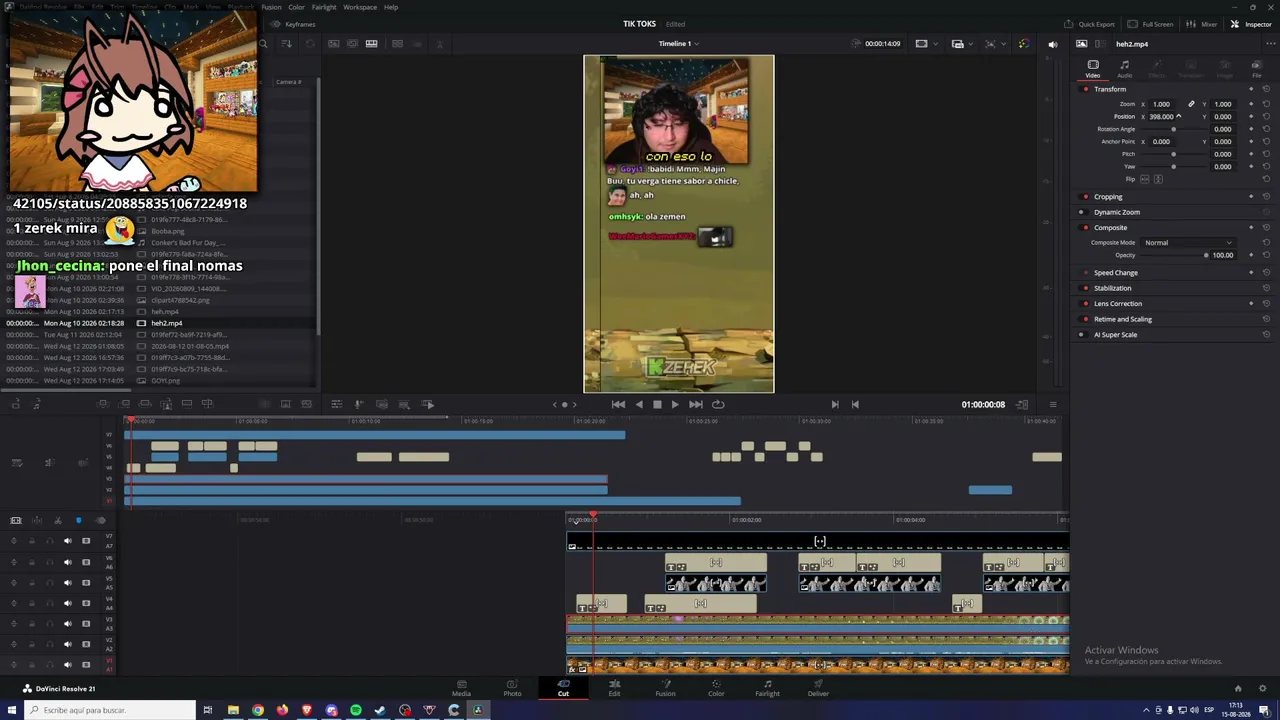Play the timeline forward
This screenshot has height=720, width=1280.
click(675, 404)
